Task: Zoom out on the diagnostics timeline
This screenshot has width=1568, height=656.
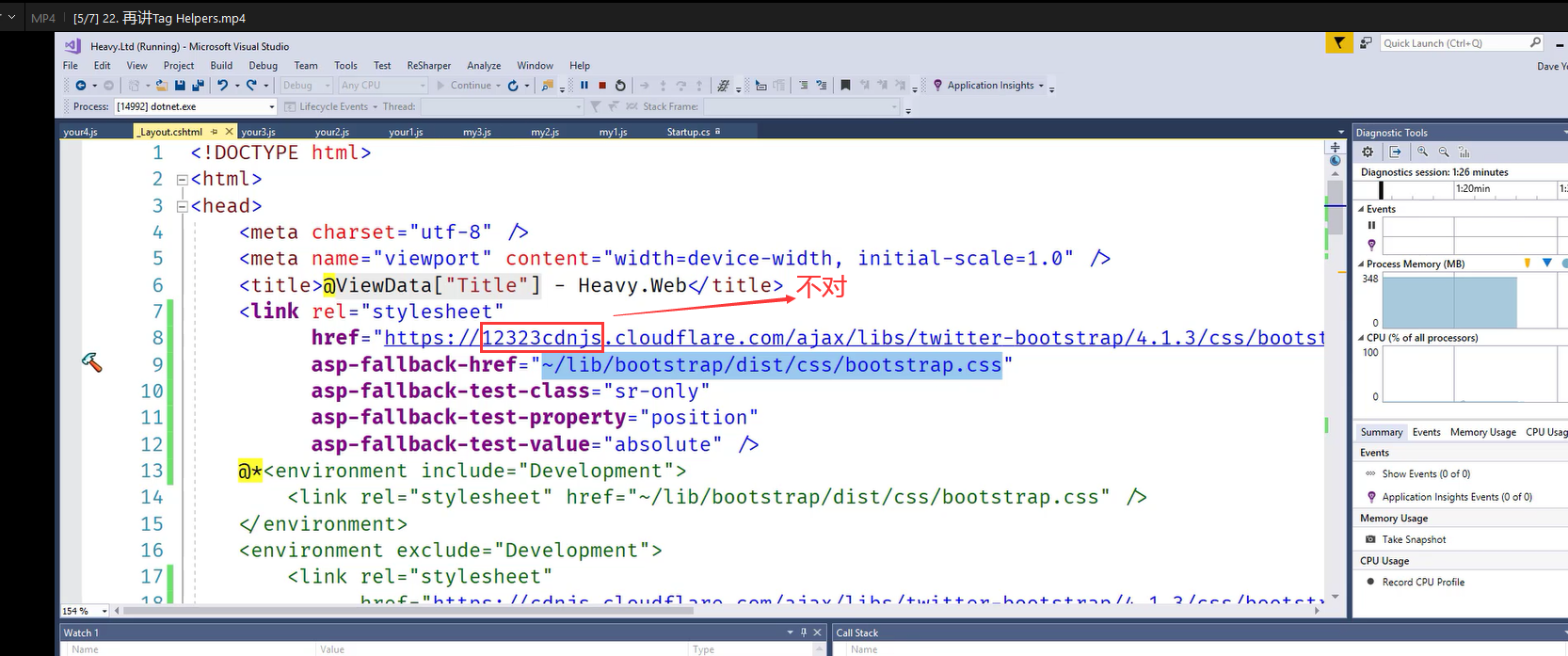Action: click(x=1444, y=152)
